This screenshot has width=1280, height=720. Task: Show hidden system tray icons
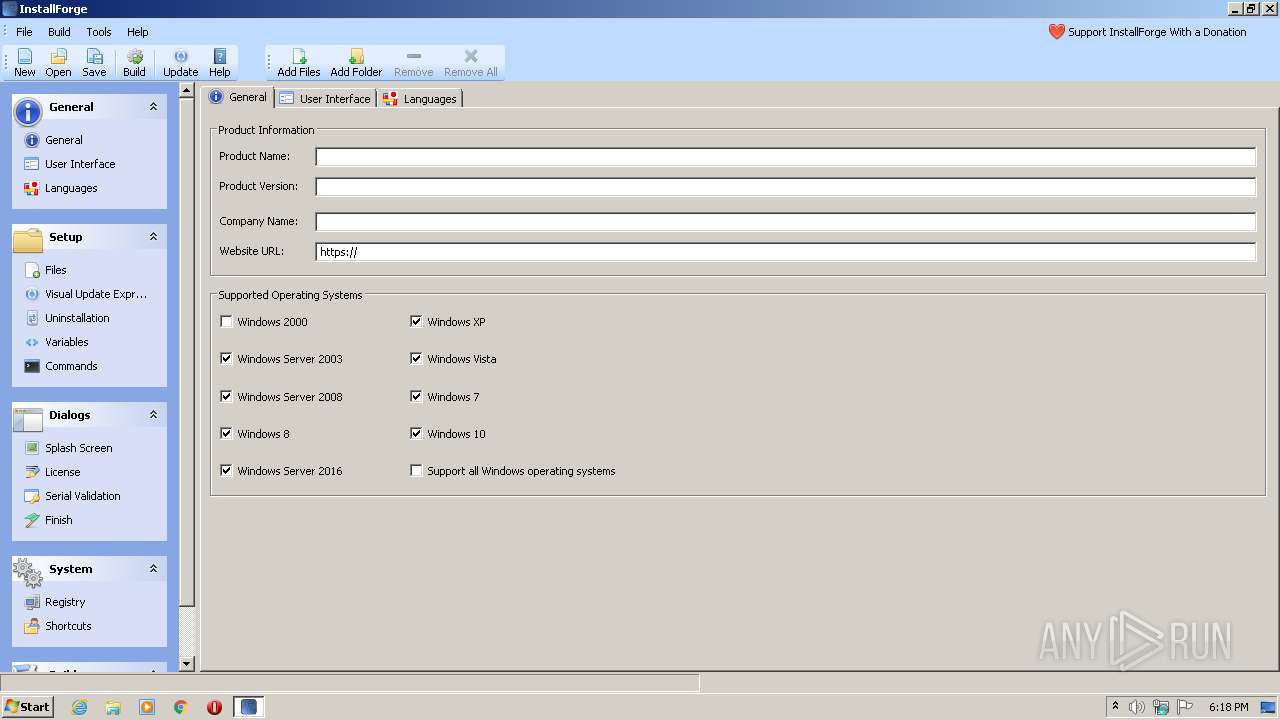[x=1115, y=707]
